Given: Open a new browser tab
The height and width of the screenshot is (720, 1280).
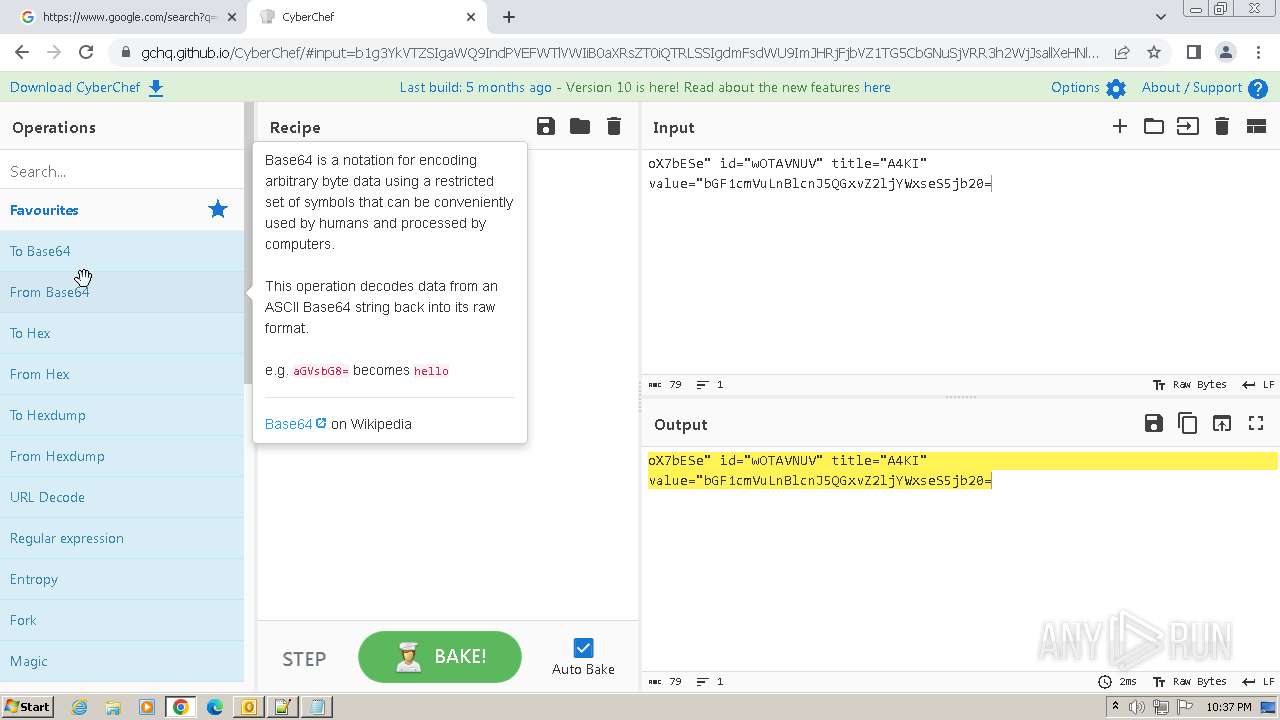Looking at the screenshot, I should click(x=509, y=17).
